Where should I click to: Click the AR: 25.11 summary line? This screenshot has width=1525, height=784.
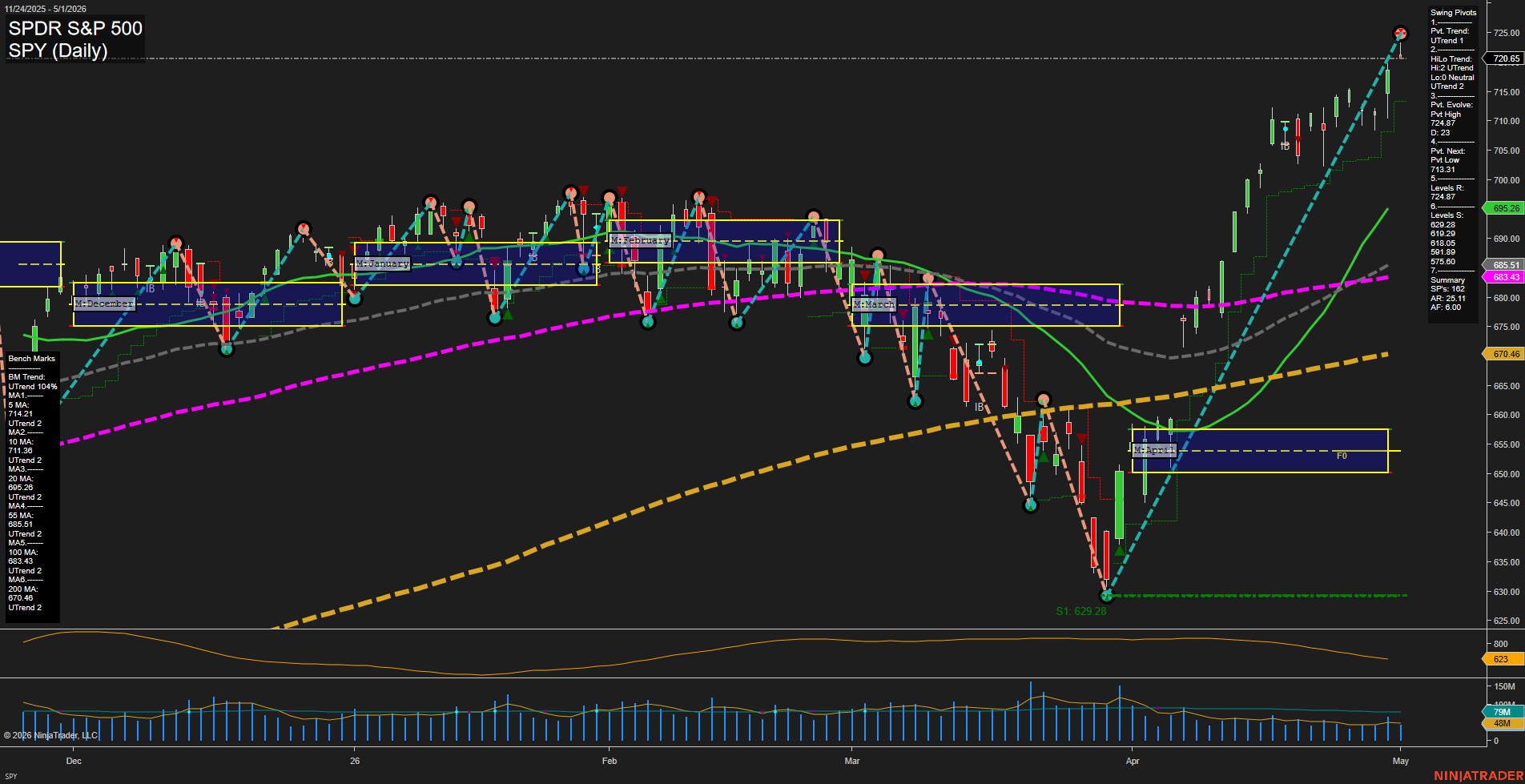tap(1448, 299)
